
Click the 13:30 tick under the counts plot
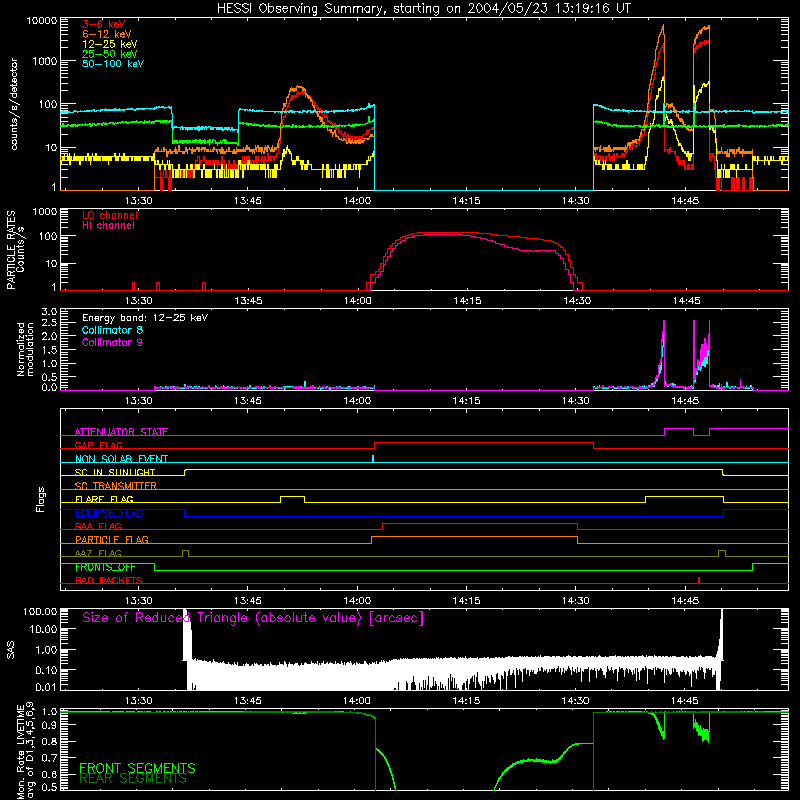tap(139, 201)
